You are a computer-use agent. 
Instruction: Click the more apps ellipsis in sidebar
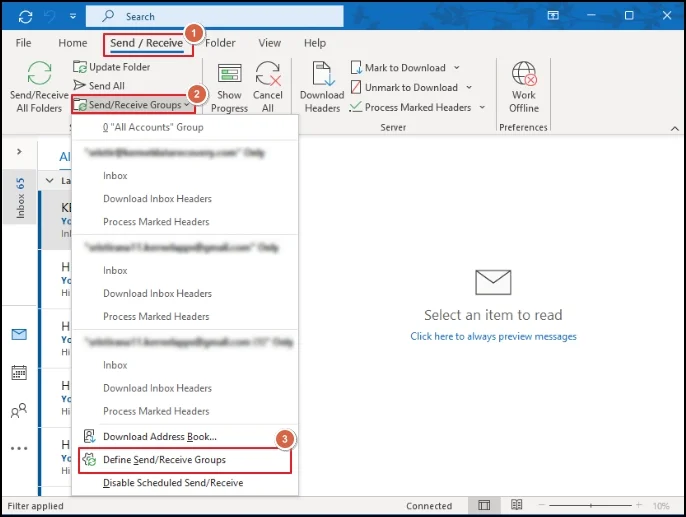point(19,448)
